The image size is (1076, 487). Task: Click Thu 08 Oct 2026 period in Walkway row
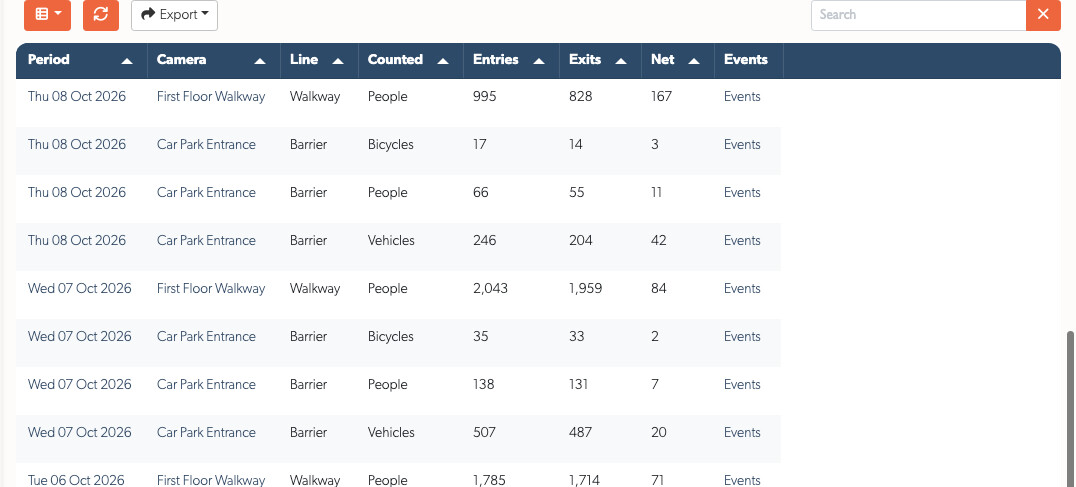click(x=77, y=97)
